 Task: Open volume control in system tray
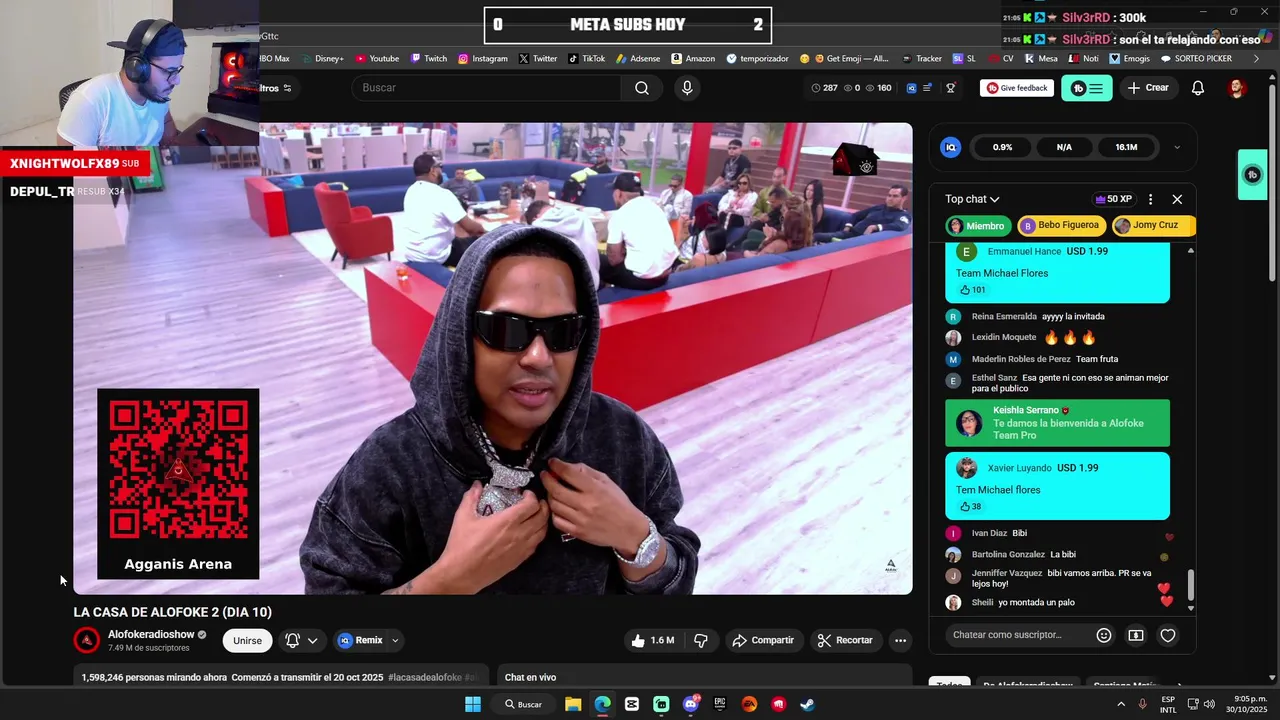tap(1208, 704)
